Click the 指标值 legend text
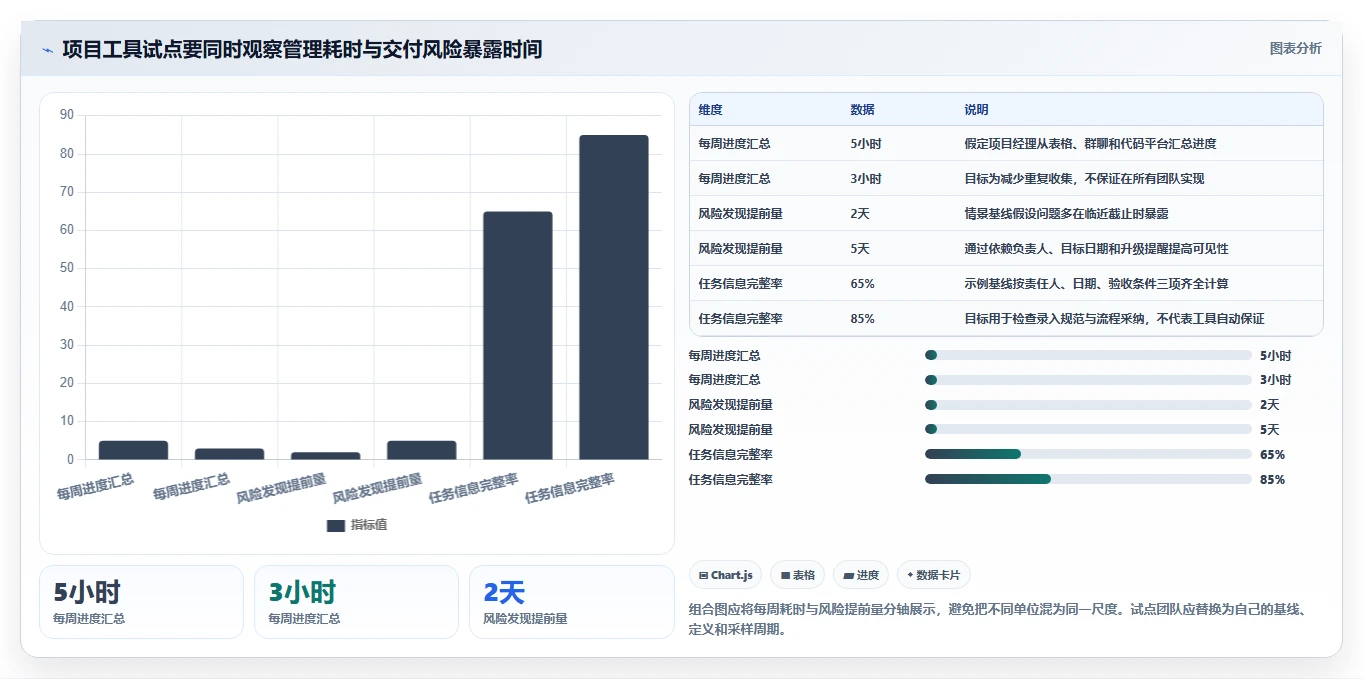Image resolution: width=1363 pixels, height=679 pixels. click(x=369, y=525)
